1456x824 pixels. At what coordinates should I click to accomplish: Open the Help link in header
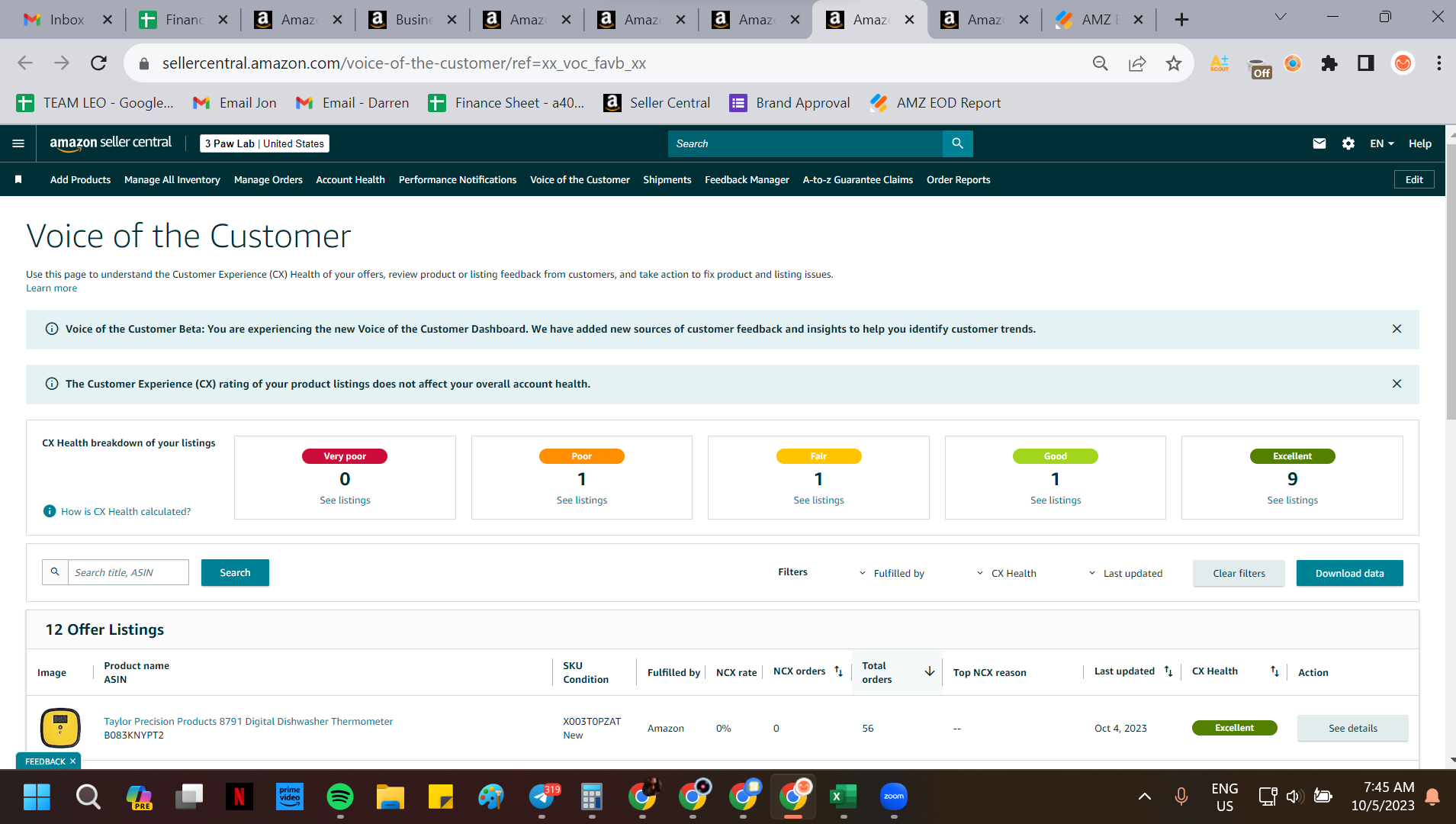click(x=1419, y=143)
